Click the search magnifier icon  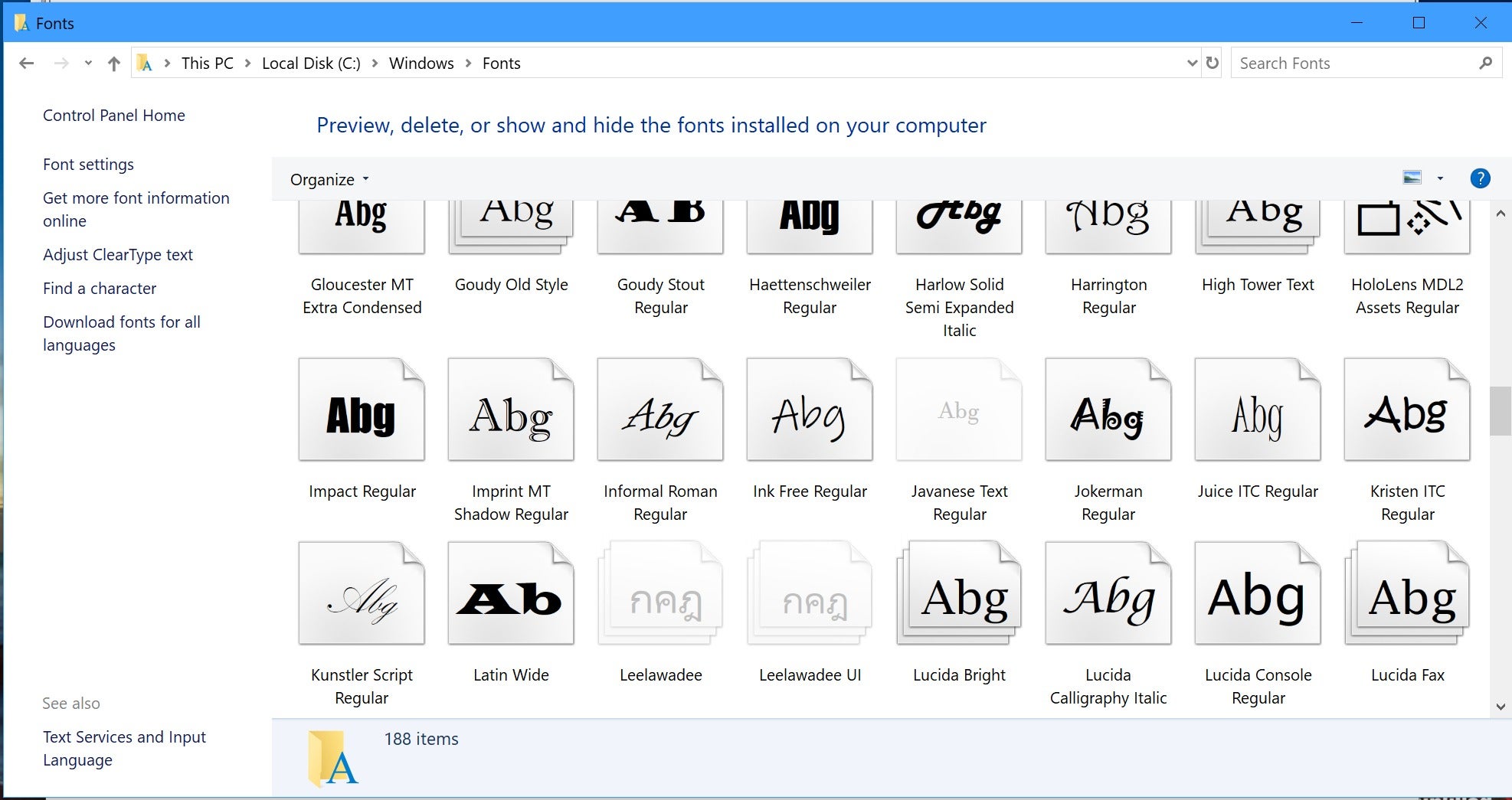(1485, 63)
